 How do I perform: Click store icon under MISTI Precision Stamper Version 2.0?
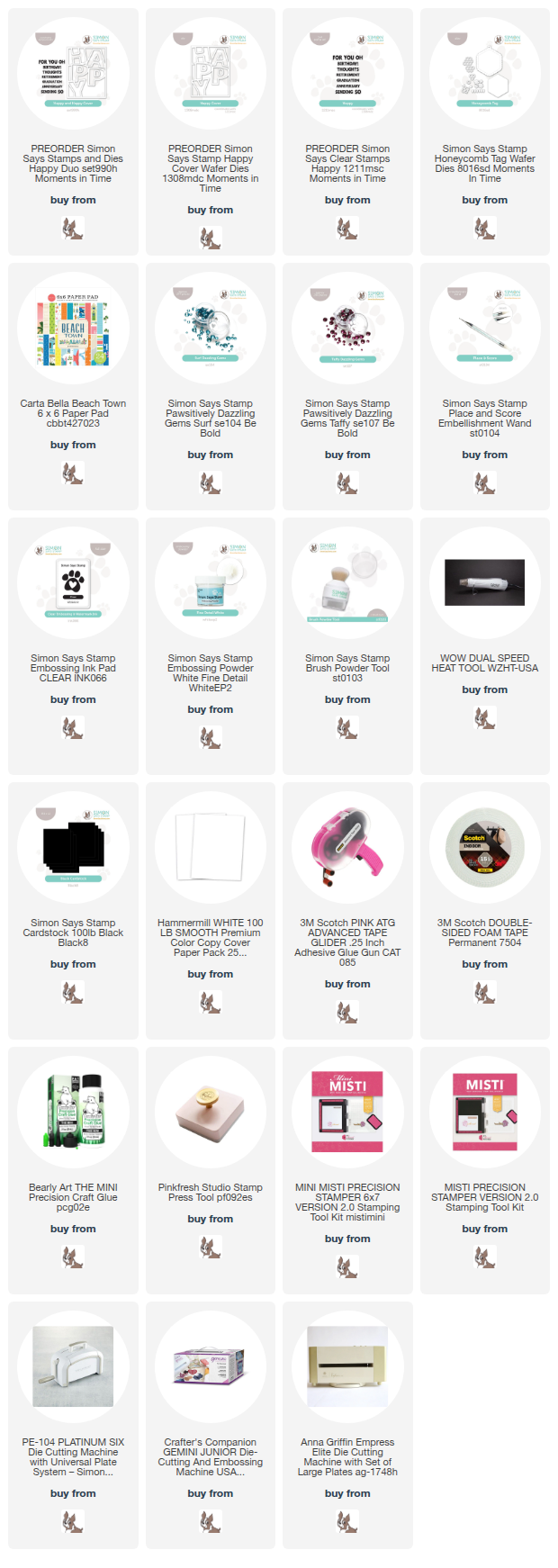click(x=485, y=1257)
